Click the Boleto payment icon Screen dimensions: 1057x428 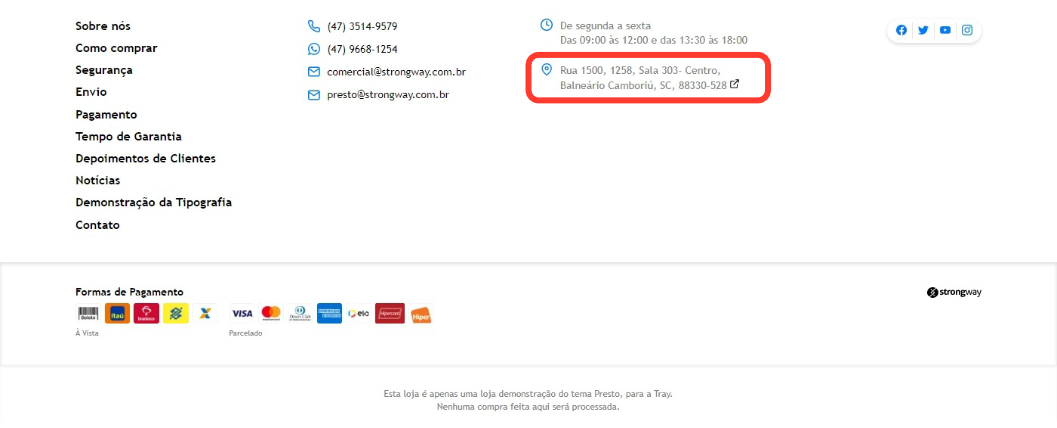click(x=88, y=313)
